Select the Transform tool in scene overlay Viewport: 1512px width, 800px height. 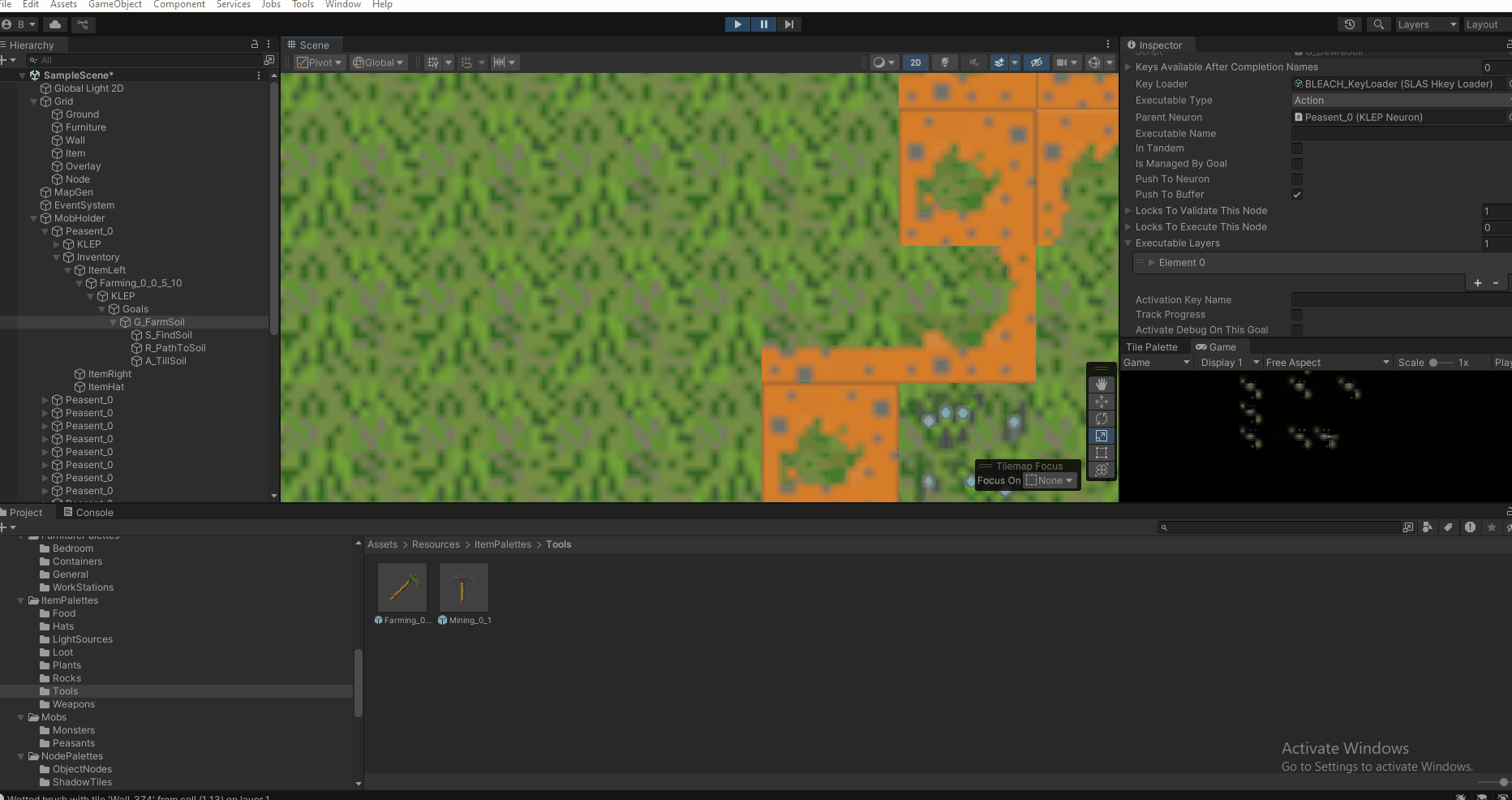[x=1101, y=470]
